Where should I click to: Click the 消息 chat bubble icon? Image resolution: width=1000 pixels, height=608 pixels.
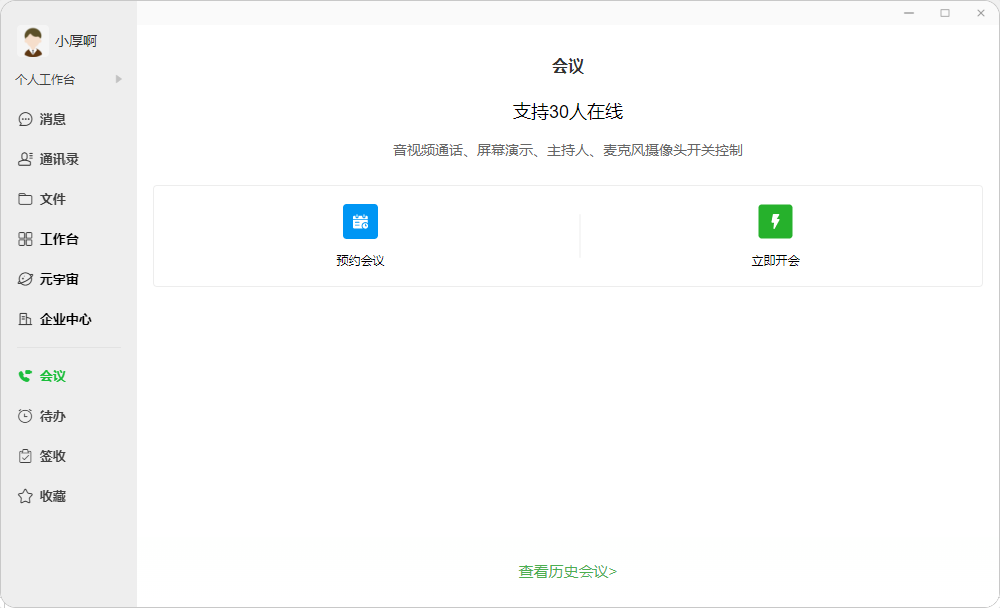(25, 119)
